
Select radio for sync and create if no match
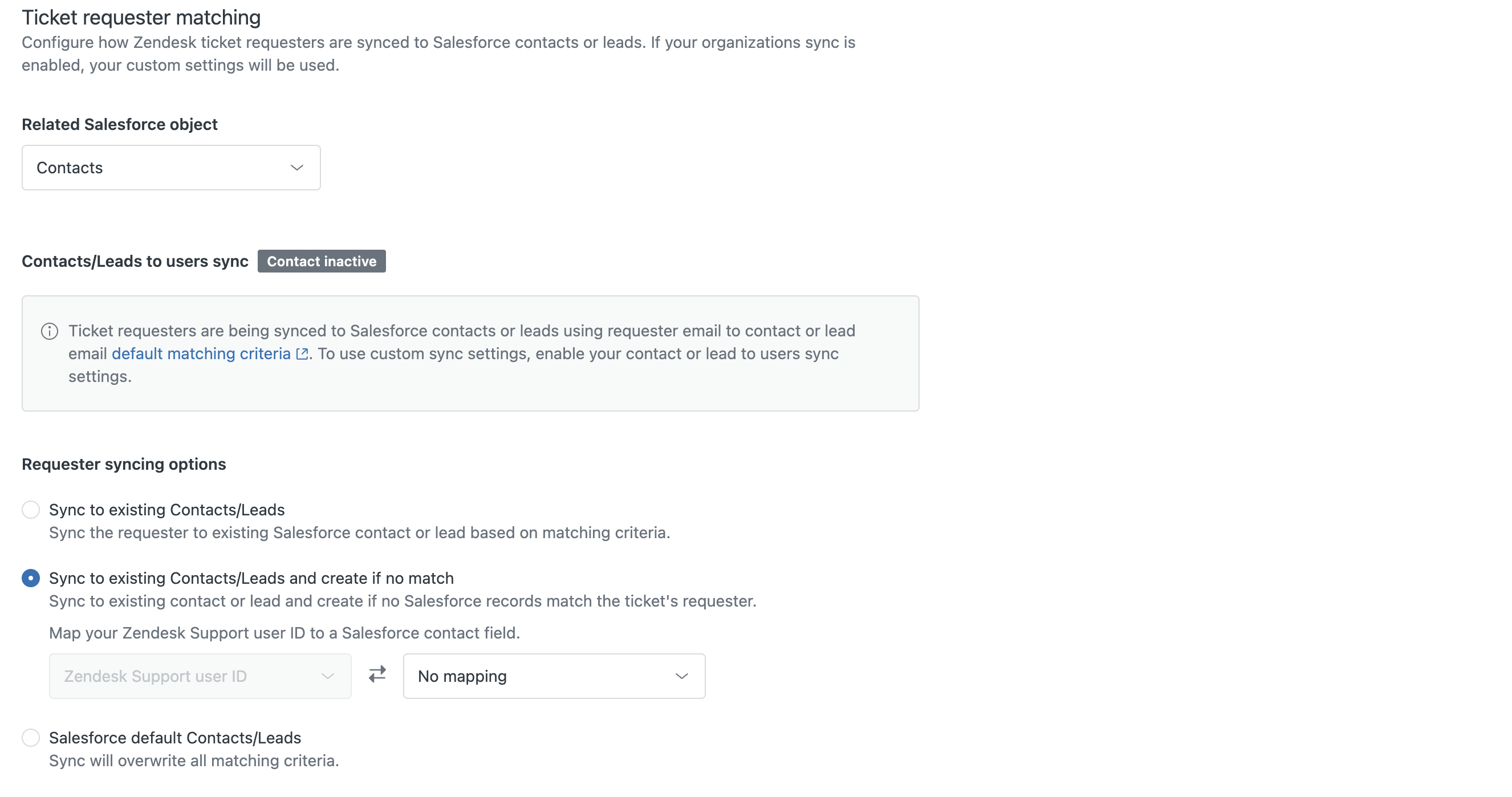click(31, 578)
